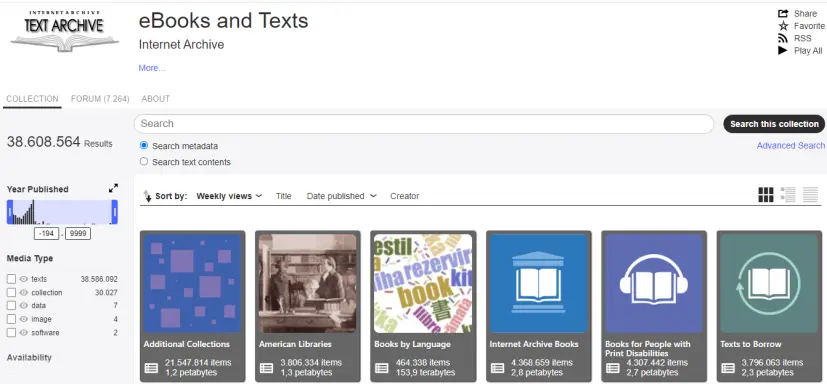Click the left year range slider handle
Screen dimensions: 827x384
pos(9,212)
